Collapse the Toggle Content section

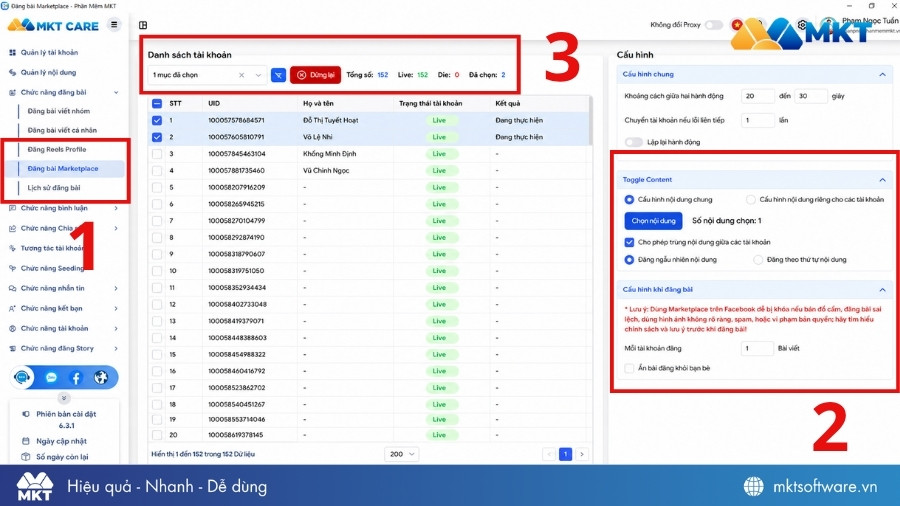(x=882, y=180)
